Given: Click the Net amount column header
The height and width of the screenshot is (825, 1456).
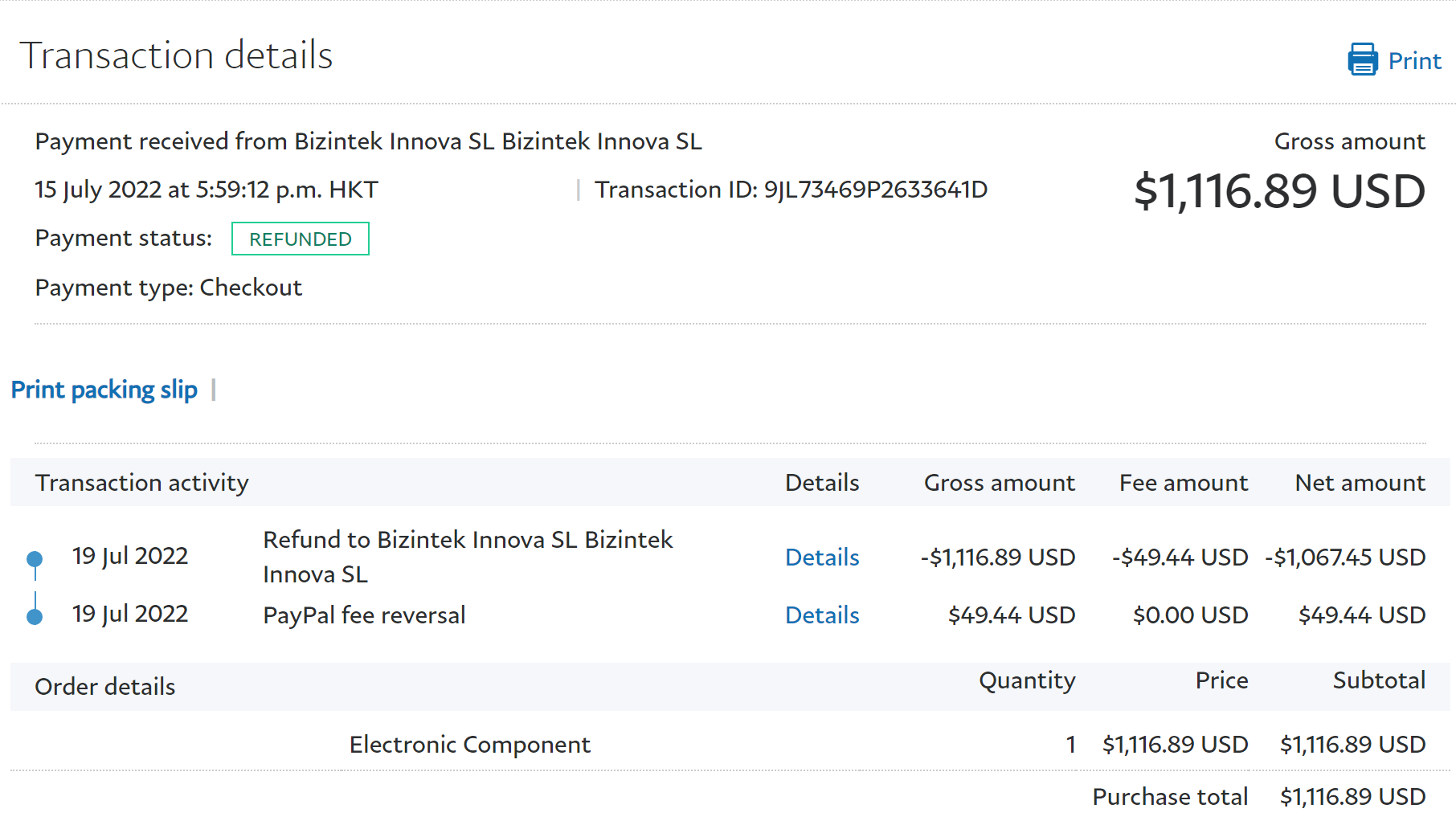Looking at the screenshot, I should pyautogui.click(x=1360, y=483).
